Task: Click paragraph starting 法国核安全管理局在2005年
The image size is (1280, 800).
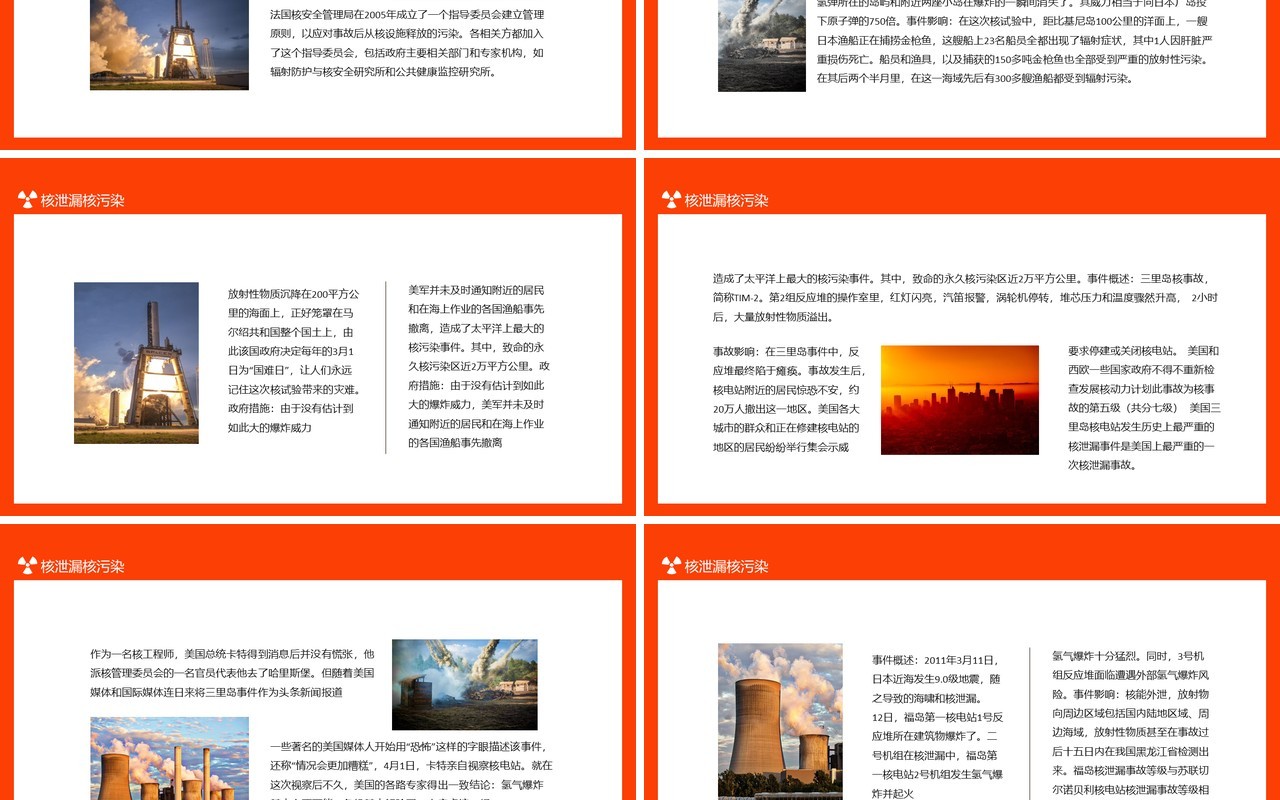Action: click(407, 43)
